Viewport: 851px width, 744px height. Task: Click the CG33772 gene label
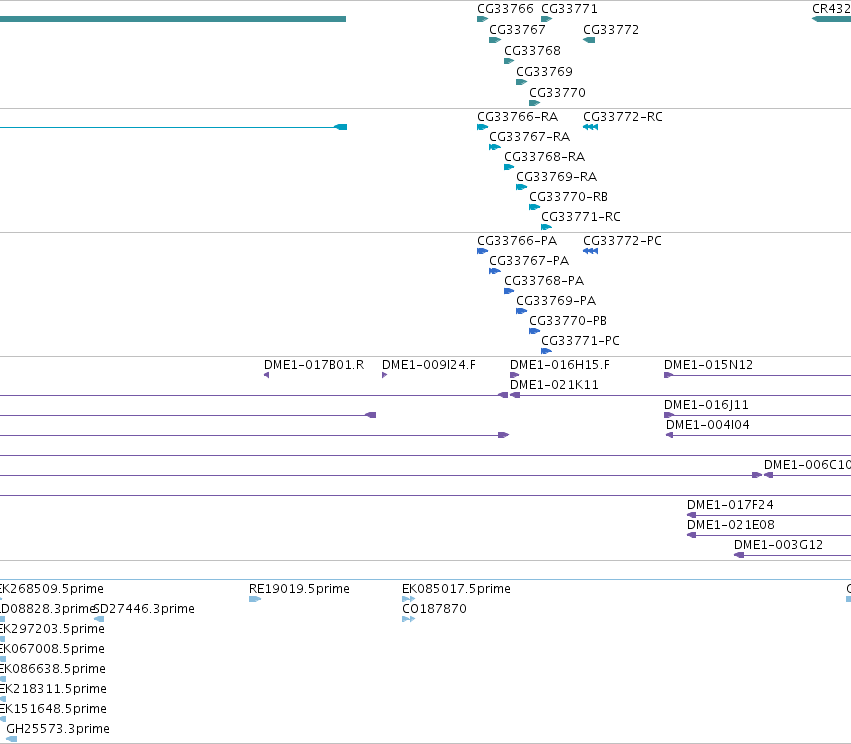click(611, 30)
